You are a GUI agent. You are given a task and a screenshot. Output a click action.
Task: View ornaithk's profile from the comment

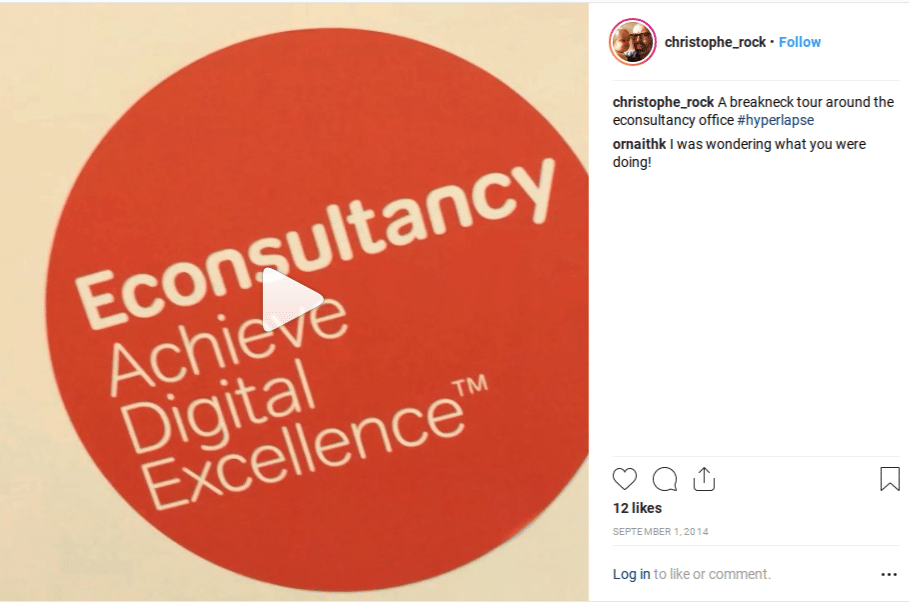(x=639, y=144)
